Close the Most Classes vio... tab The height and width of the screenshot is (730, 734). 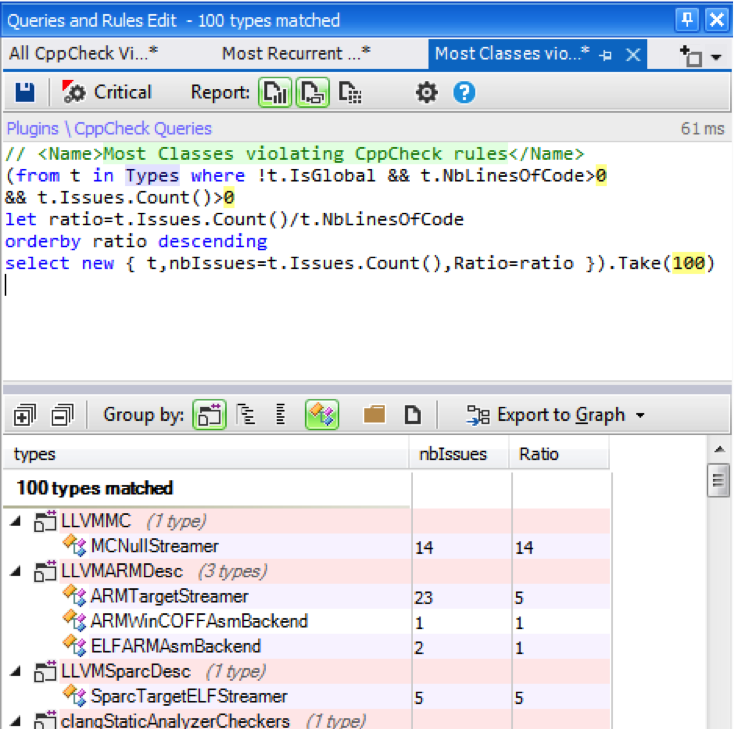tap(633, 55)
